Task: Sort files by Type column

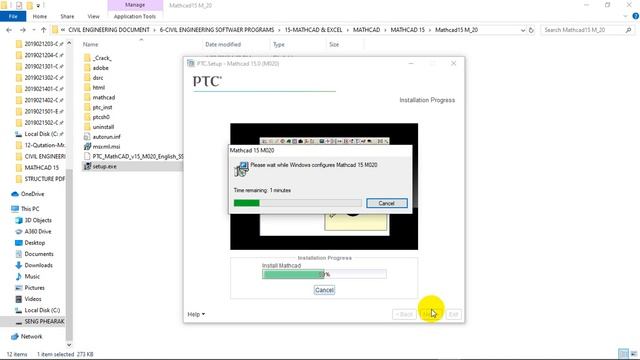Action: [x=279, y=44]
